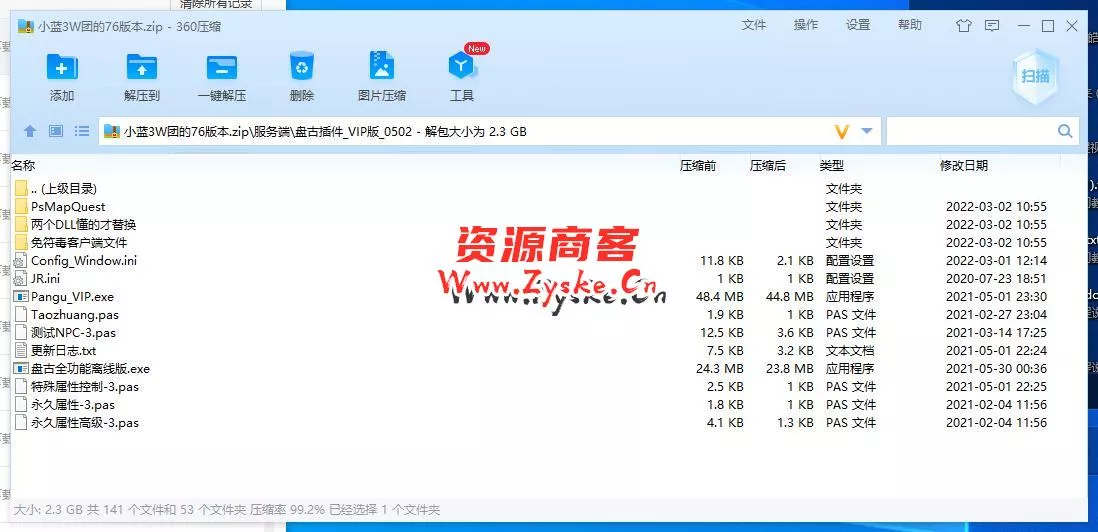The width and height of the screenshot is (1098, 532).
Task: Click the search magnifier icon
Action: tap(1065, 131)
